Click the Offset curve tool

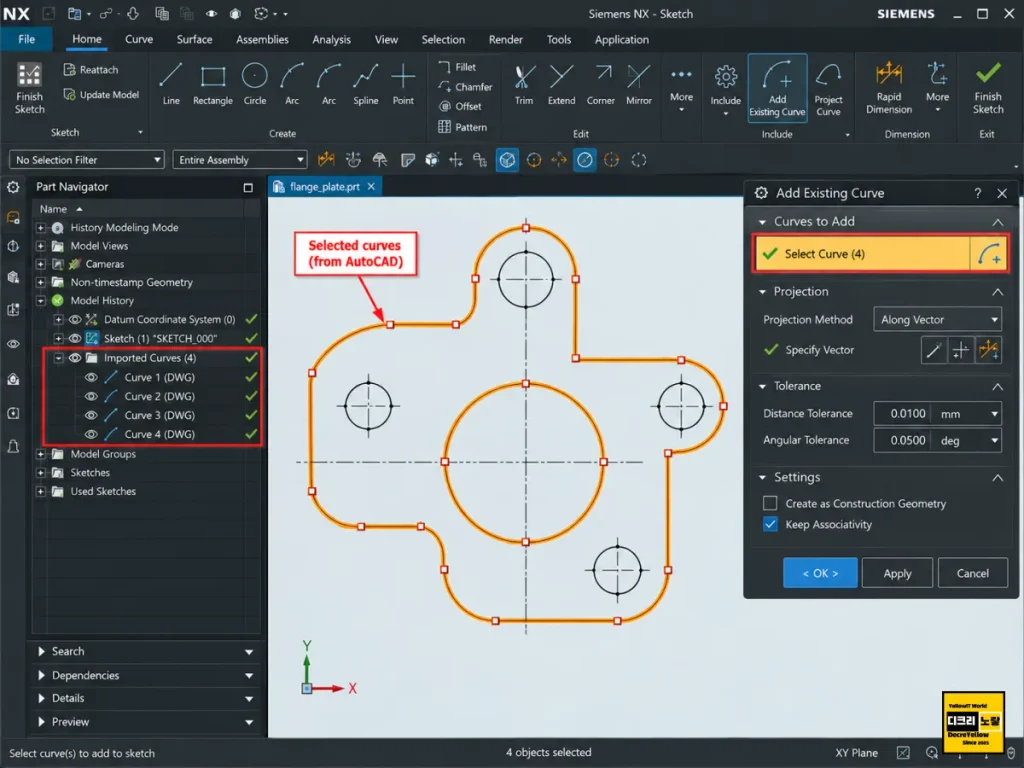[x=460, y=106]
